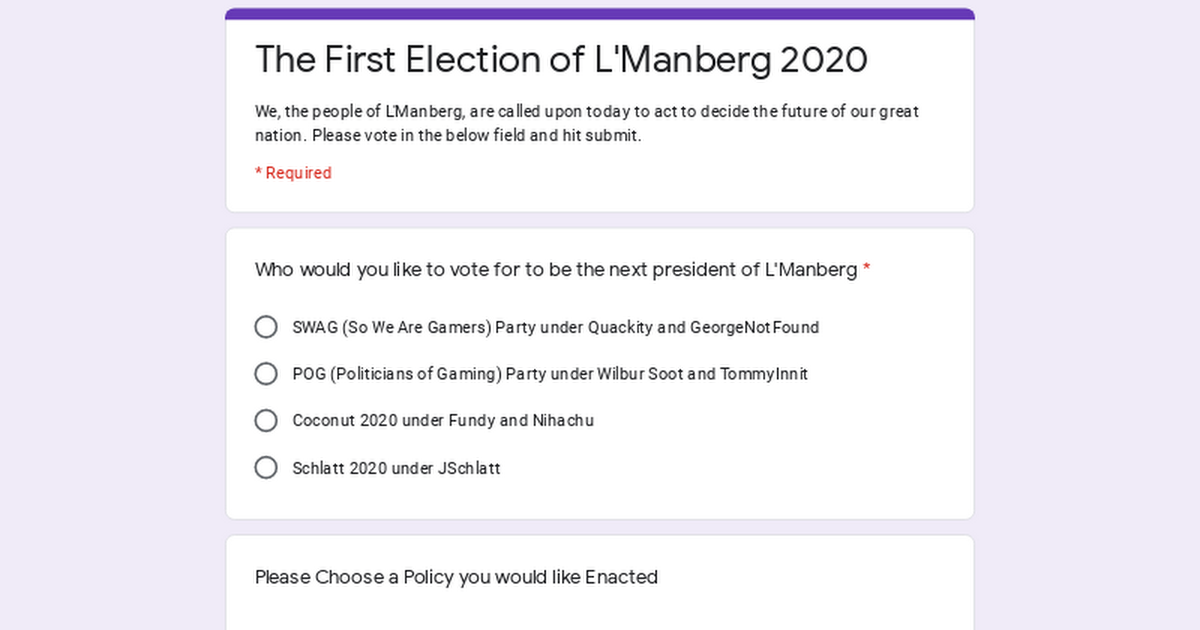
Task: Click the next president question heading
Action: [555, 270]
